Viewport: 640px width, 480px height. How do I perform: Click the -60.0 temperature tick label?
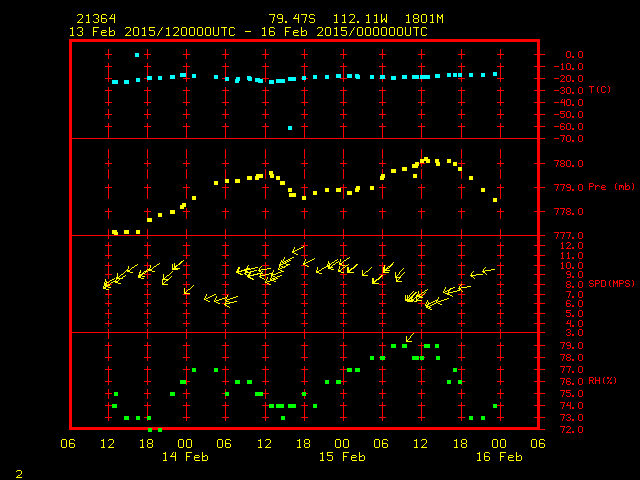569,127
